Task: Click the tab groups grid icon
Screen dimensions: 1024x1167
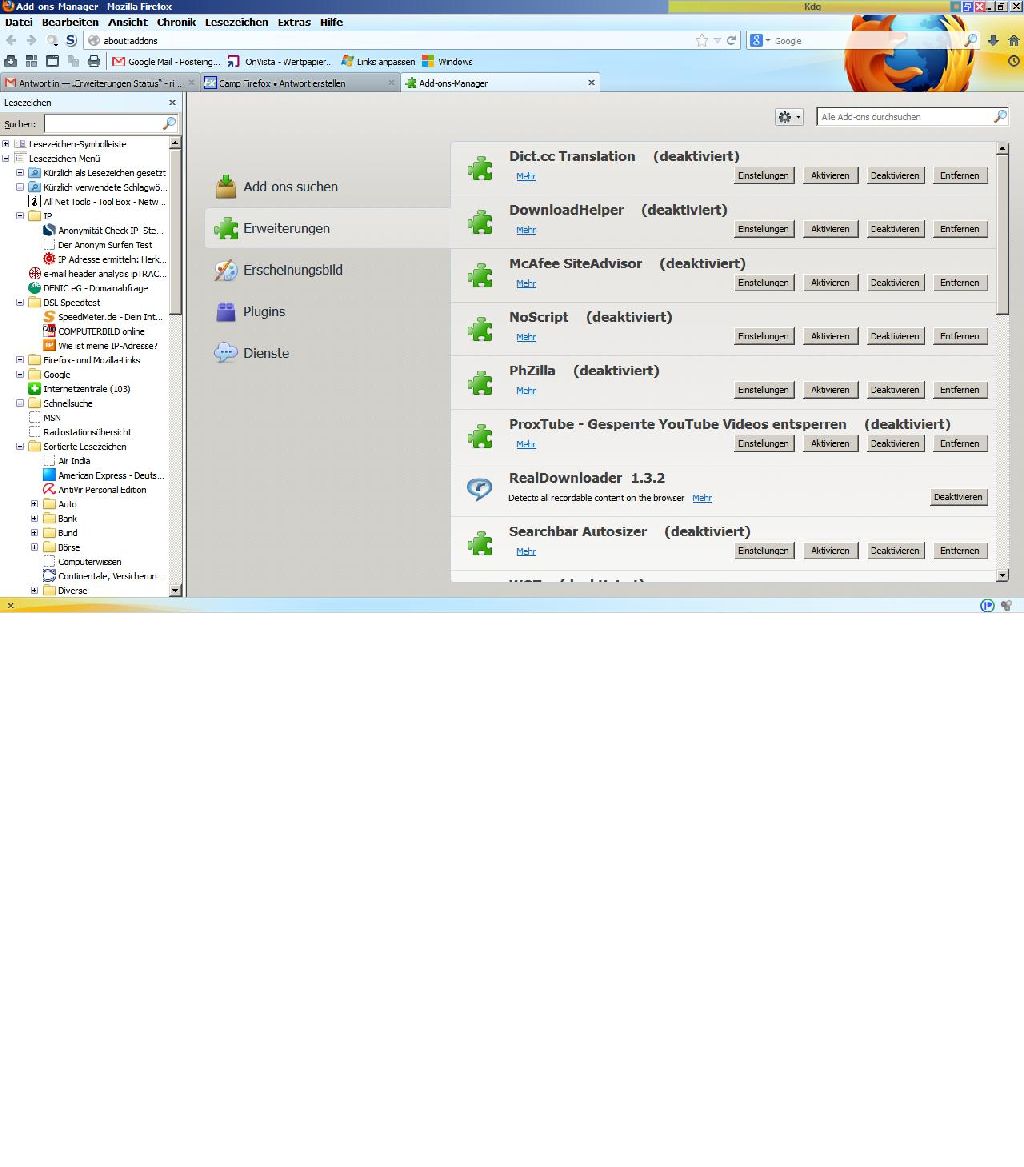Action: [x=31, y=61]
